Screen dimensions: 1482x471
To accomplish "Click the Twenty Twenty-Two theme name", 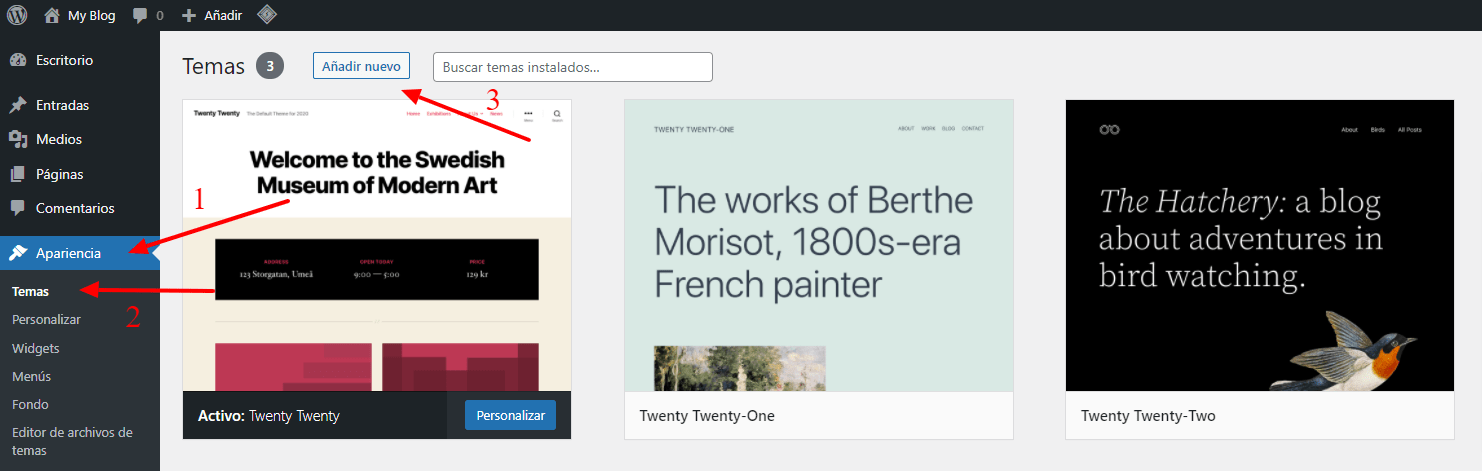I will click(x=1149, y=415).
